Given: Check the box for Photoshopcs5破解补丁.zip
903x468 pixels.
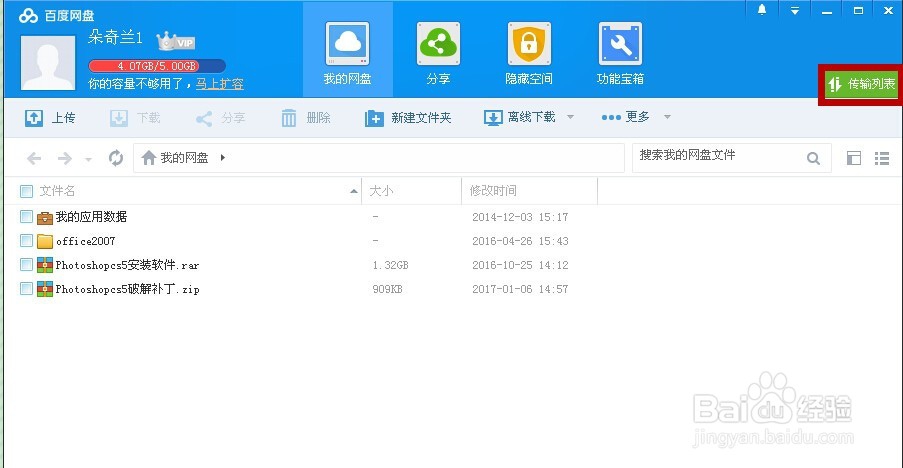Looking at the screenshot, I should pyautogui.click(x=26, y=288).
